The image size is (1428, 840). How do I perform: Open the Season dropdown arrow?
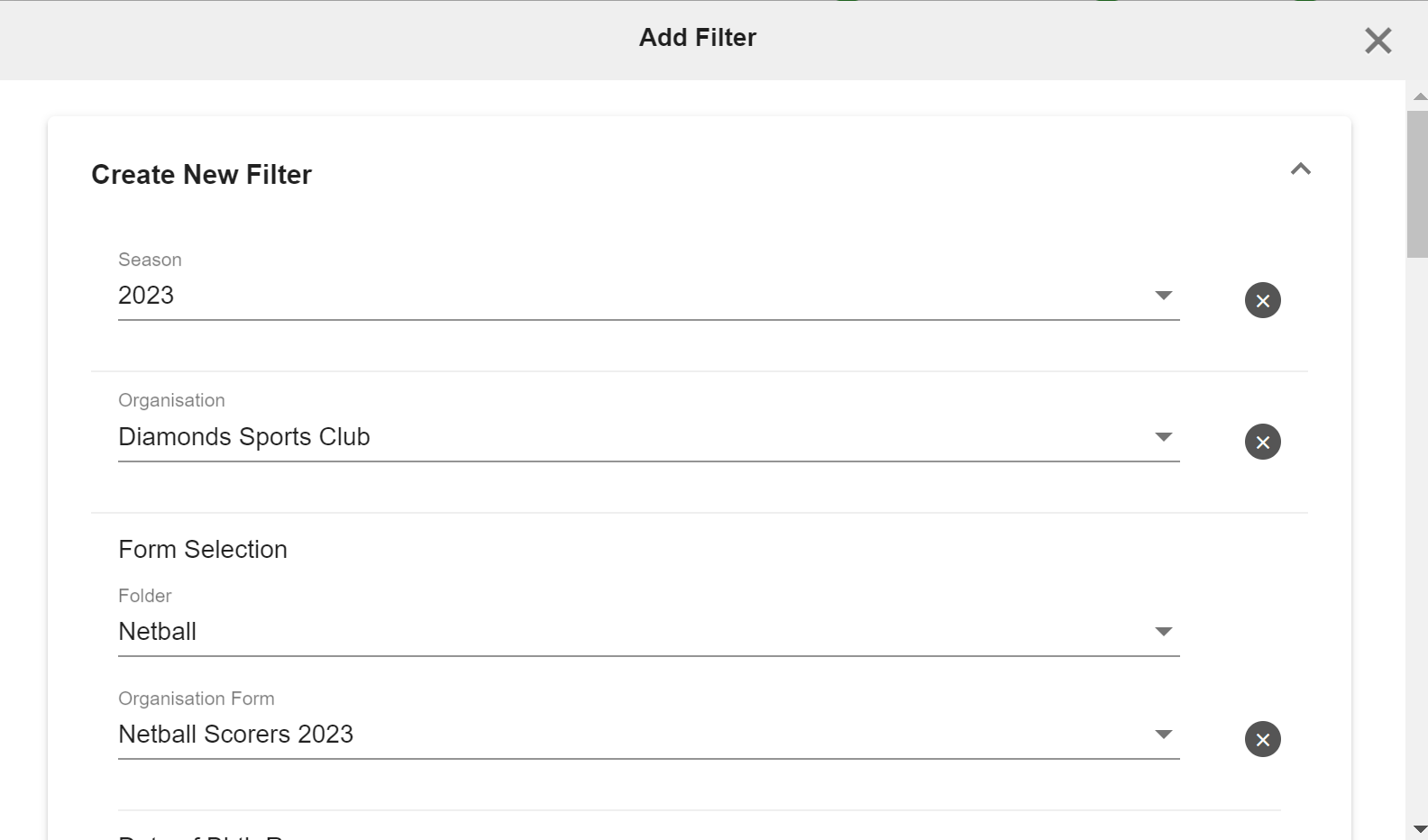pos(1163,296)
